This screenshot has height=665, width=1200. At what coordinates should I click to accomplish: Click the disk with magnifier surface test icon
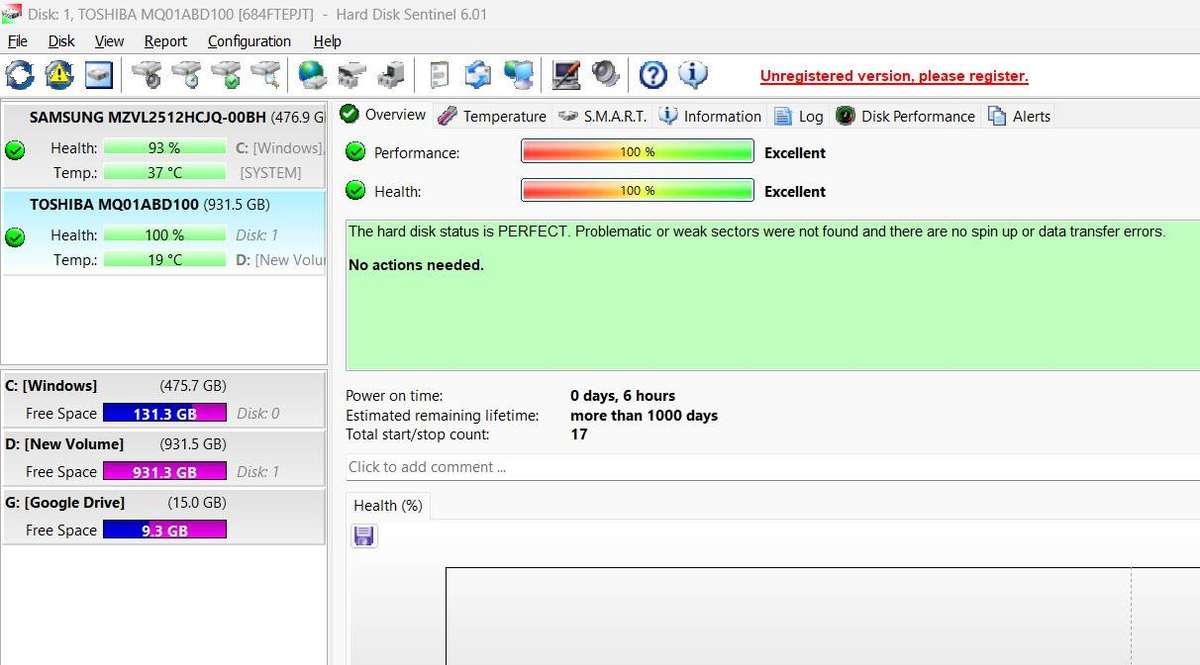coord(265,75)
